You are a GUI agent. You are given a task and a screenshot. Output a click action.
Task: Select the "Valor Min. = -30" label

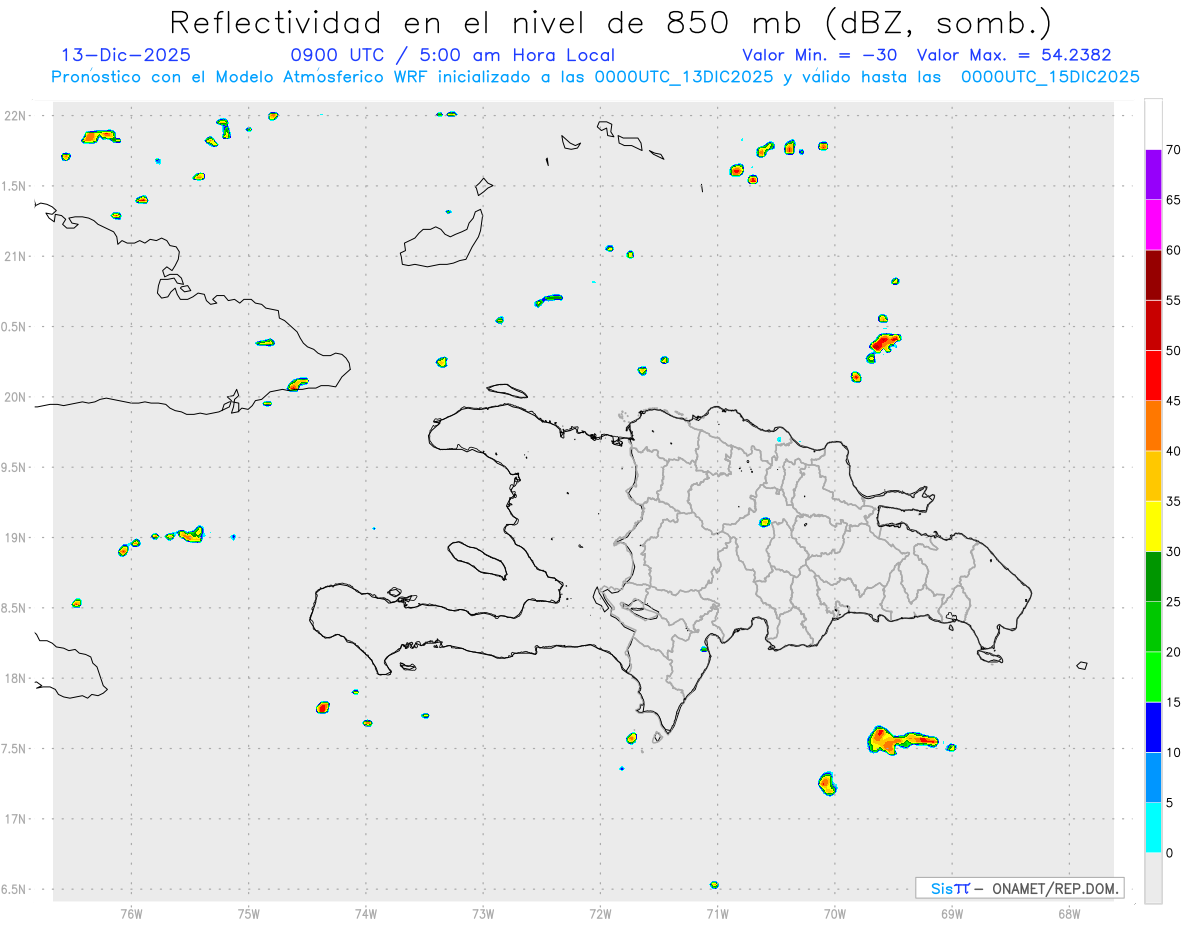(x=820, y=56)
